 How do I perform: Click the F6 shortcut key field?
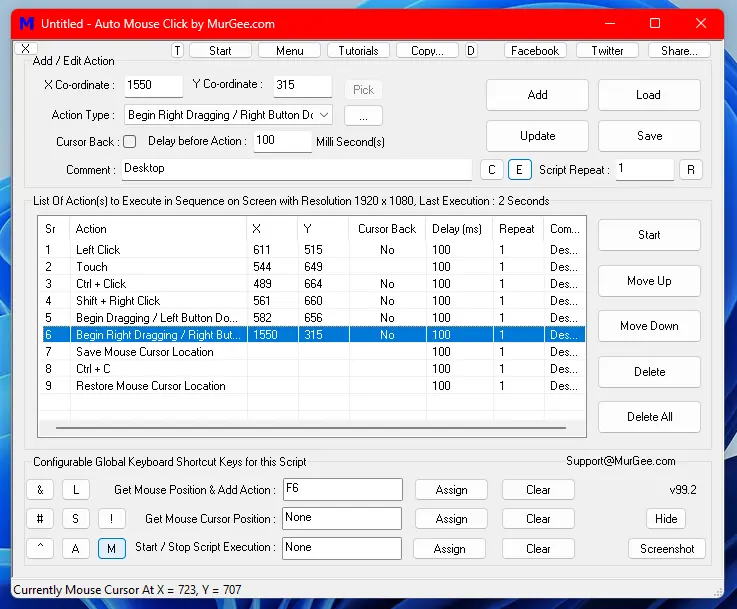(342, 490)
